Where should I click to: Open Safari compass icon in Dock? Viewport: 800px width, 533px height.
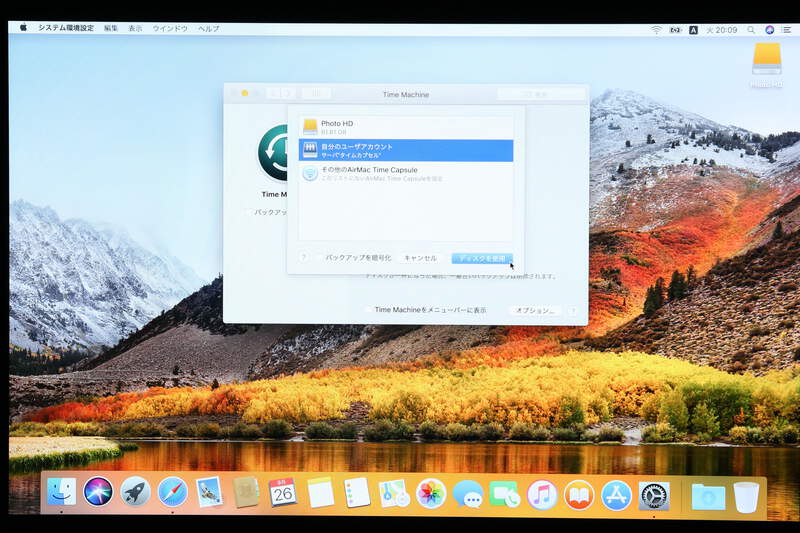point(172,492)
